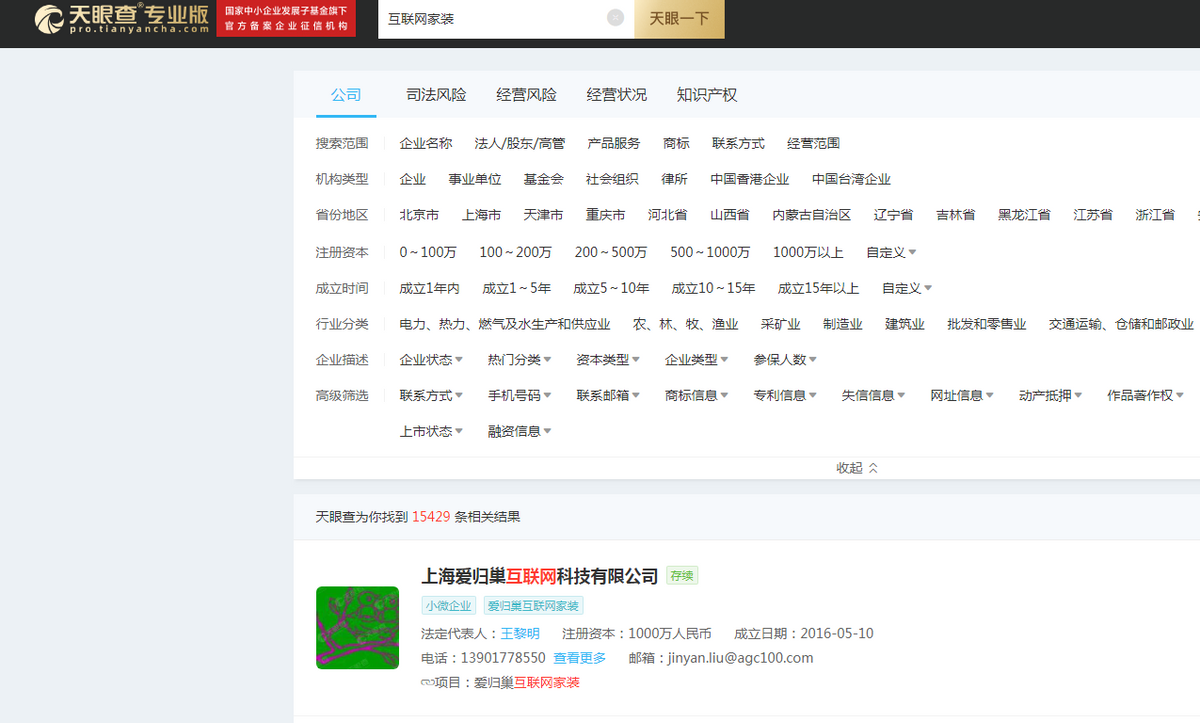The height and width of the screenshot is (723, 1200).
Task: Click the project link icon beside 项目
Action: point(428,682)
